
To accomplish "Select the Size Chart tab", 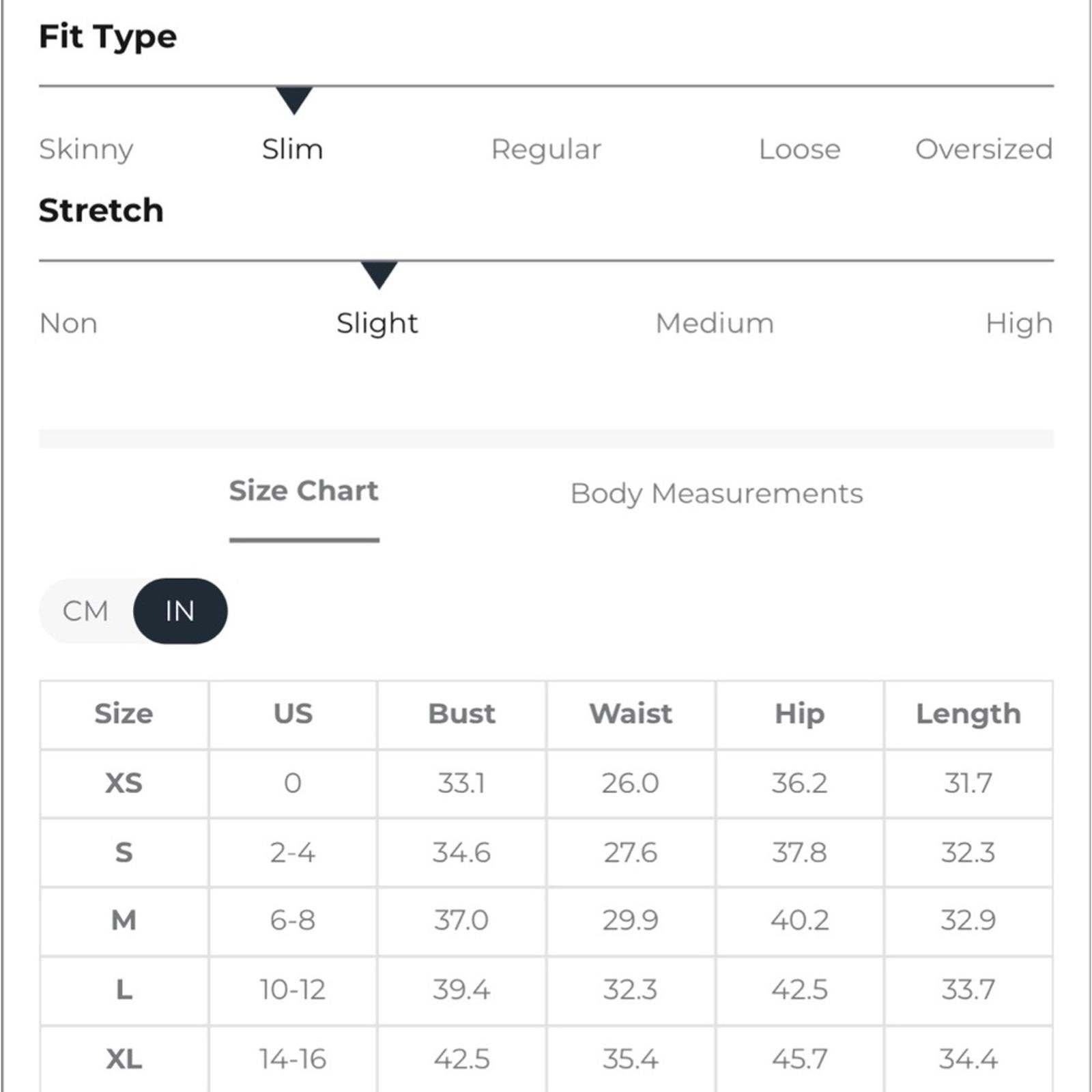I will (304, 491).
